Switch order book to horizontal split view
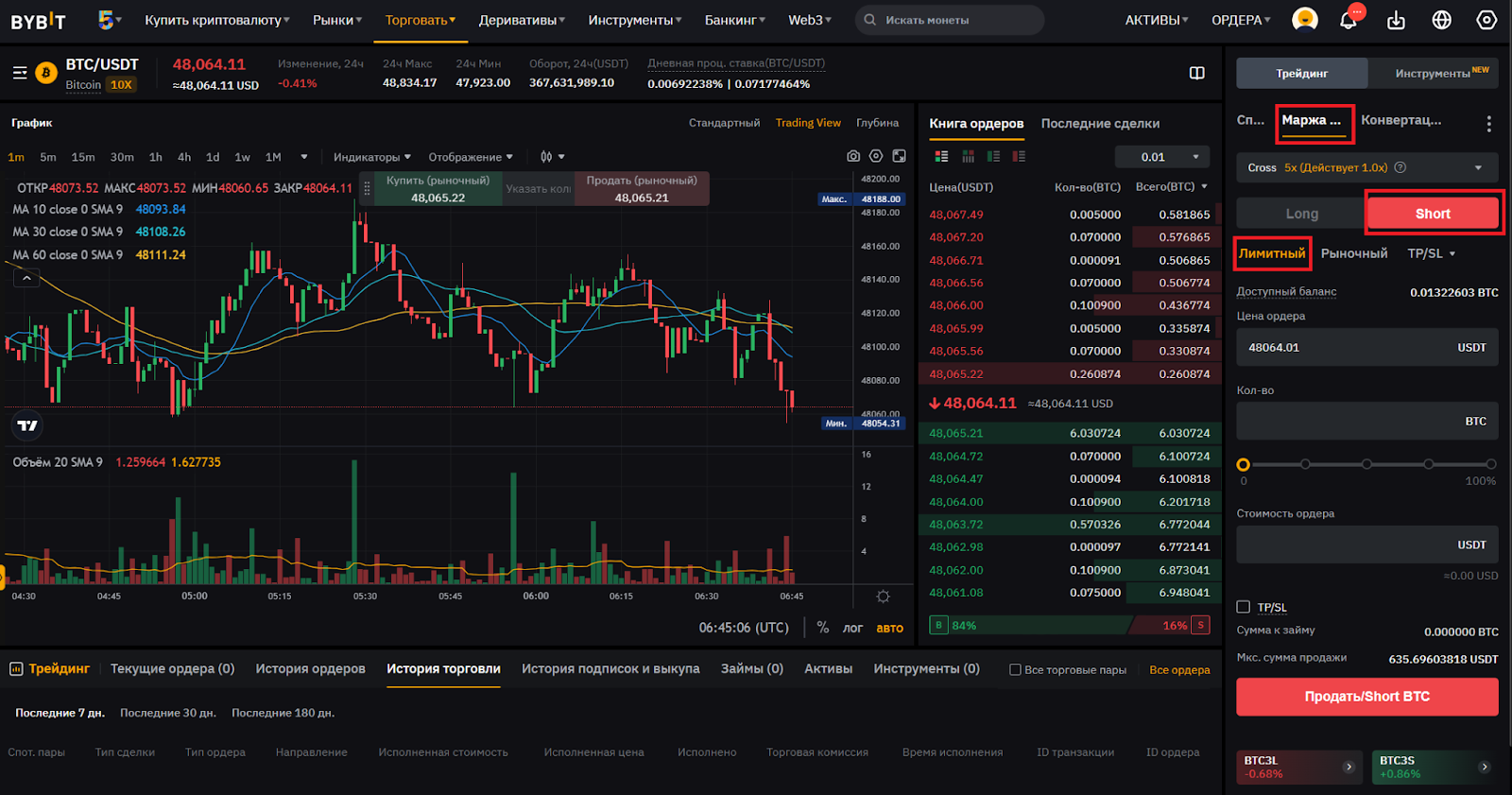Image resolution: width=1512 pixels, height=795 pixels. coord(968,157)
